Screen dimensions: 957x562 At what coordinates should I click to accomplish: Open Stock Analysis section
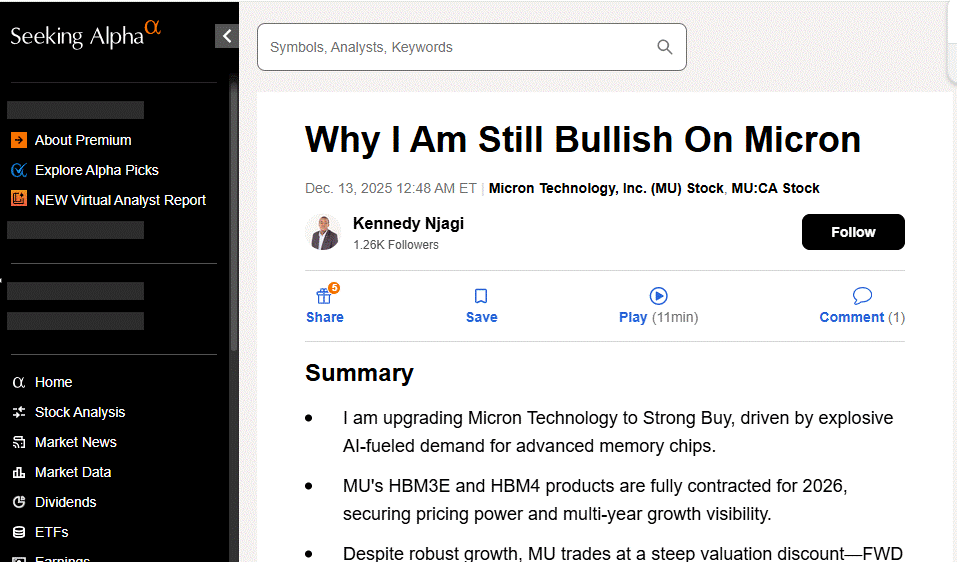click(80, 412)
